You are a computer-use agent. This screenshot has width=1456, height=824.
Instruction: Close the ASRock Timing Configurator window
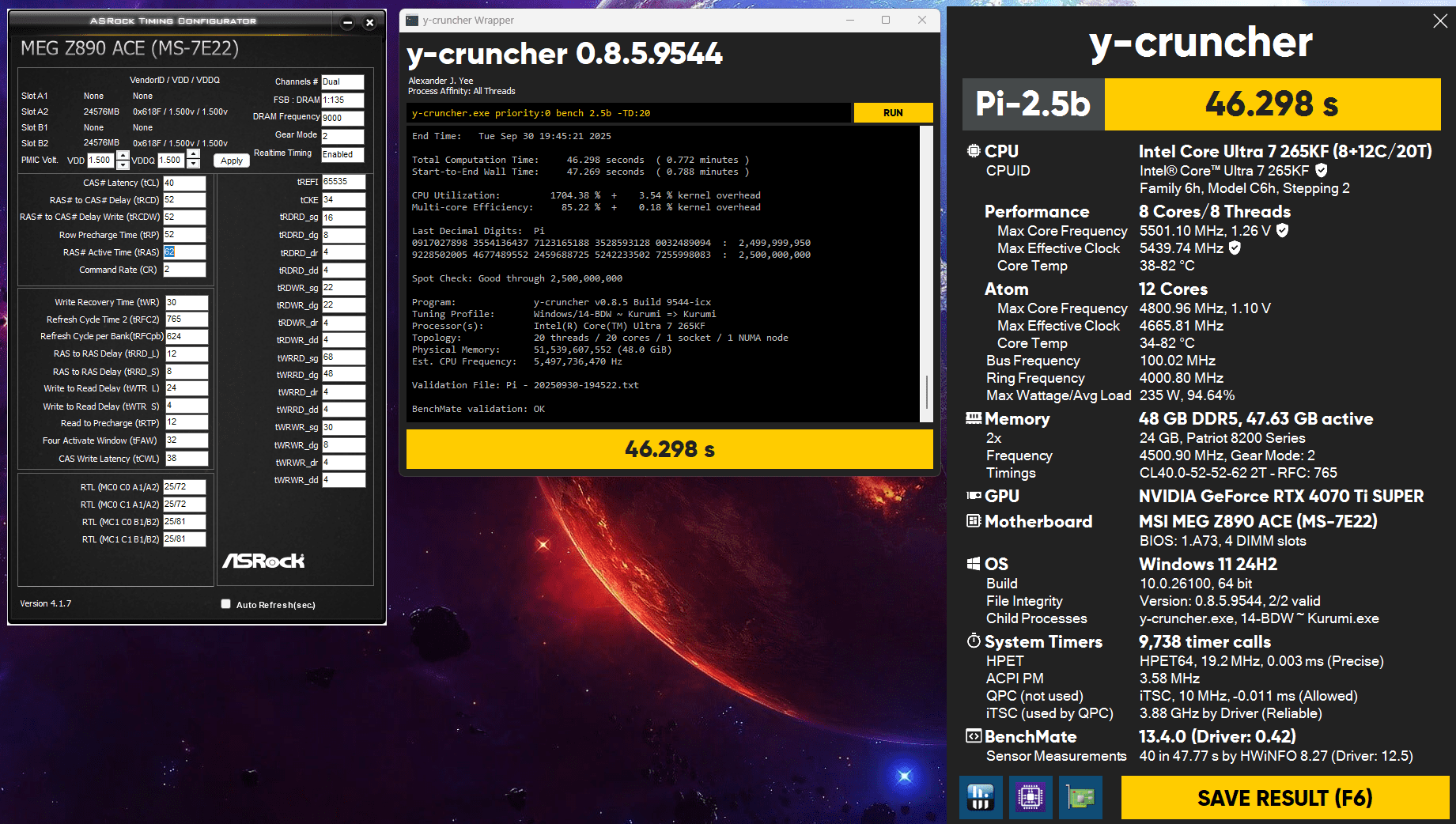pyautogui.click(x=369, y=23)
